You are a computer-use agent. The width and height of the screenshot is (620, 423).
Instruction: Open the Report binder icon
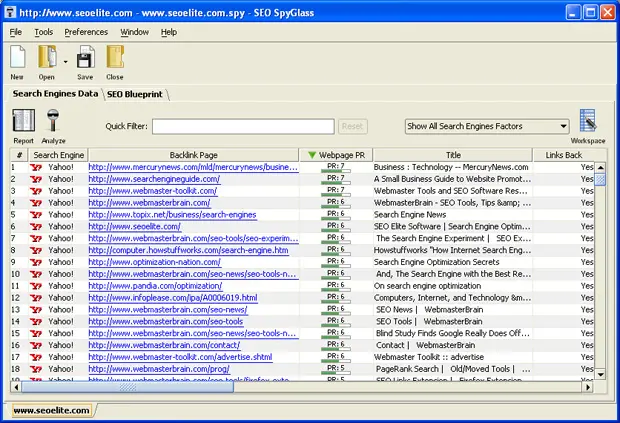[23, 121]
